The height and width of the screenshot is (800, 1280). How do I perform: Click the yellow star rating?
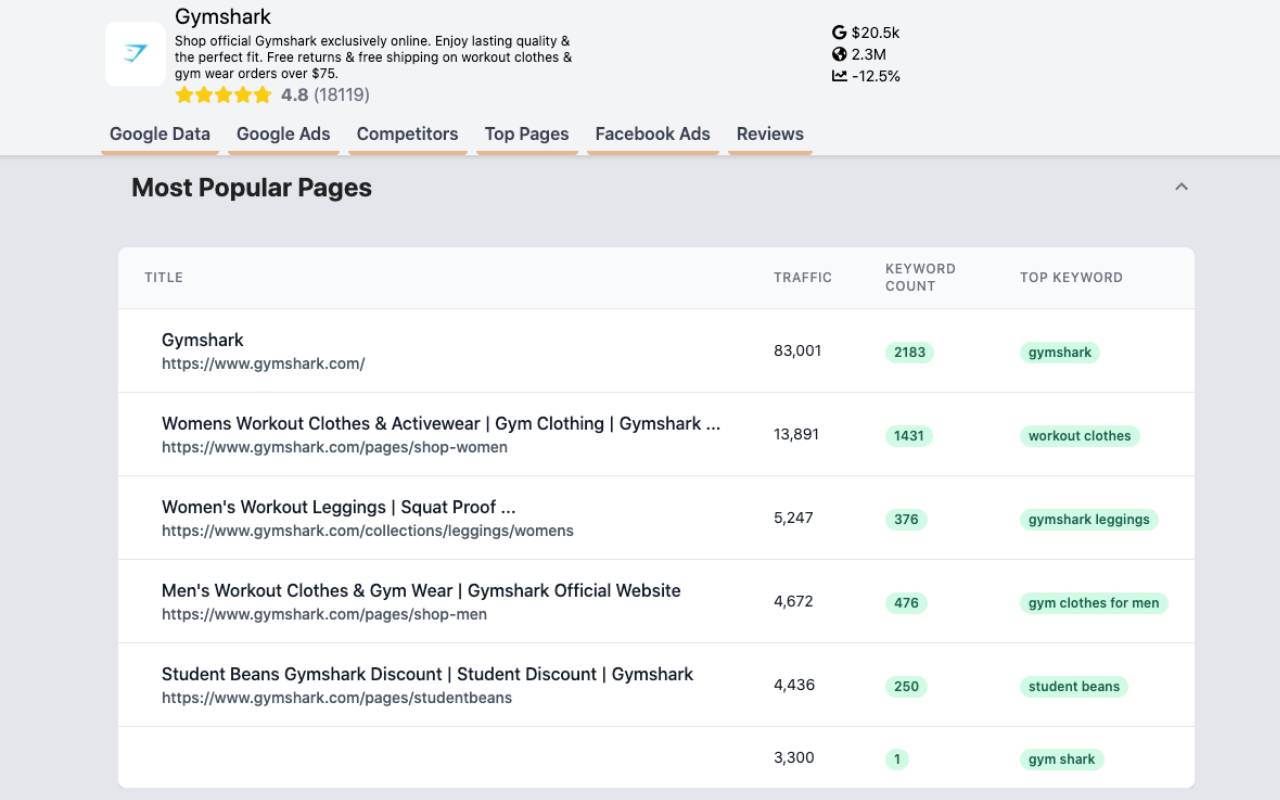point(223,95)
